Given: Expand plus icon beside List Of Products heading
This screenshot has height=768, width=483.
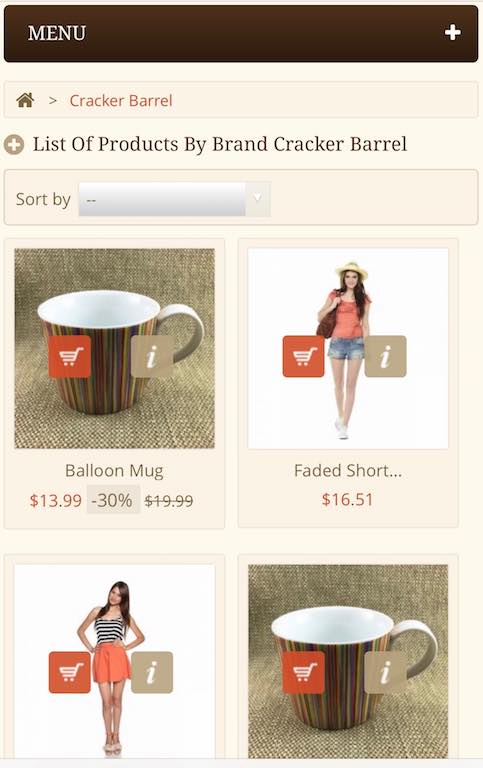Looking at the screenshot, I should click(x=14, y=144).
